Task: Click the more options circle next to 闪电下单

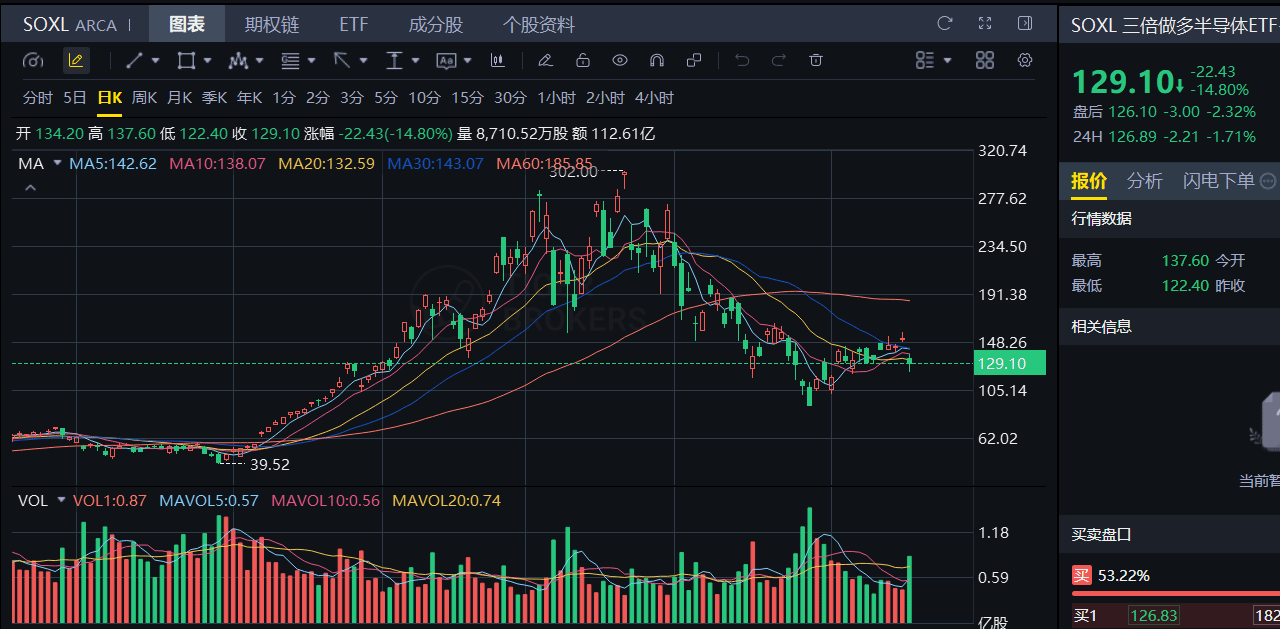Action: tap(1268, 181)
